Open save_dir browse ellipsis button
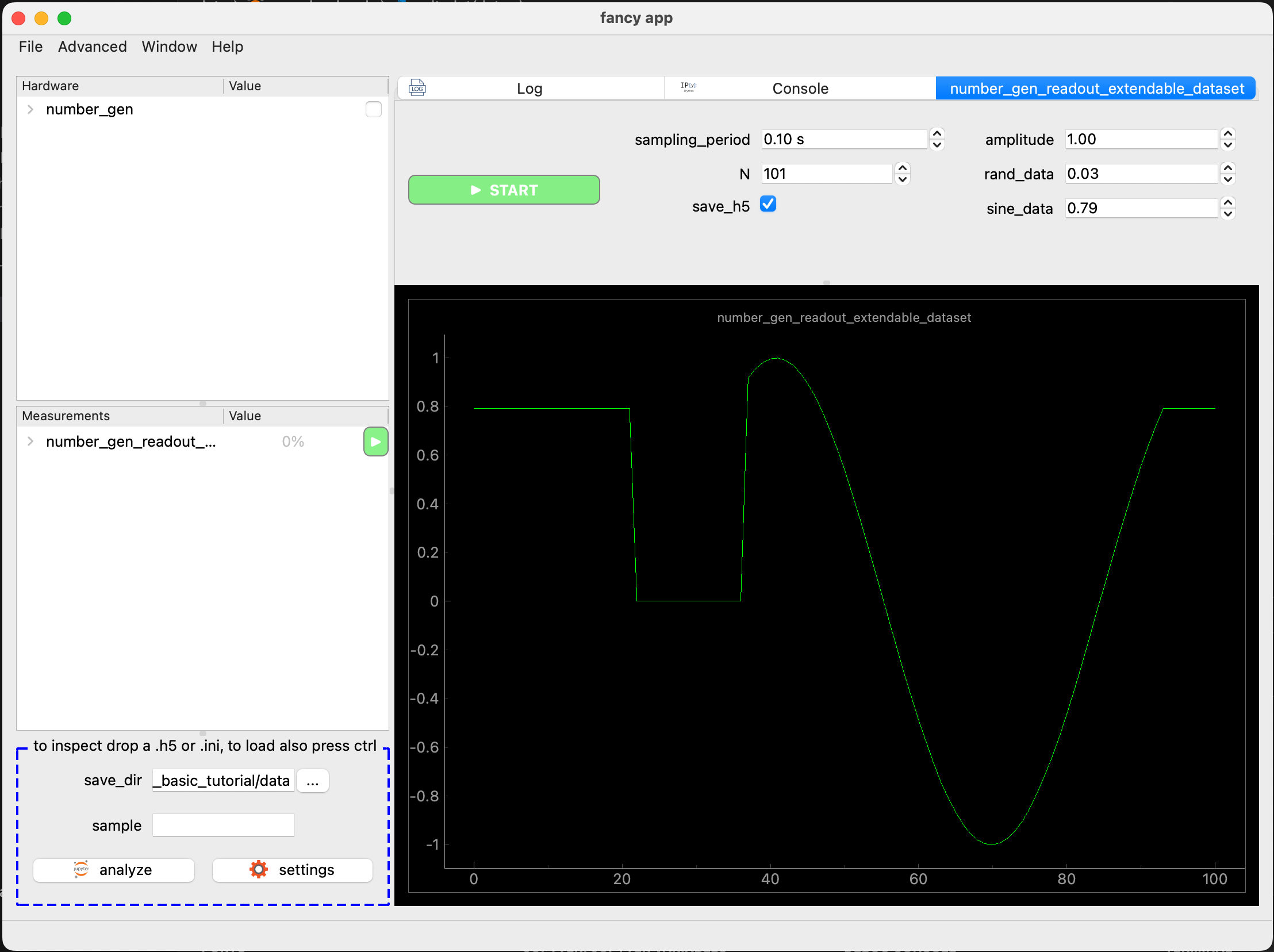This screenshot has height=952, width=1274. (313, 781)
